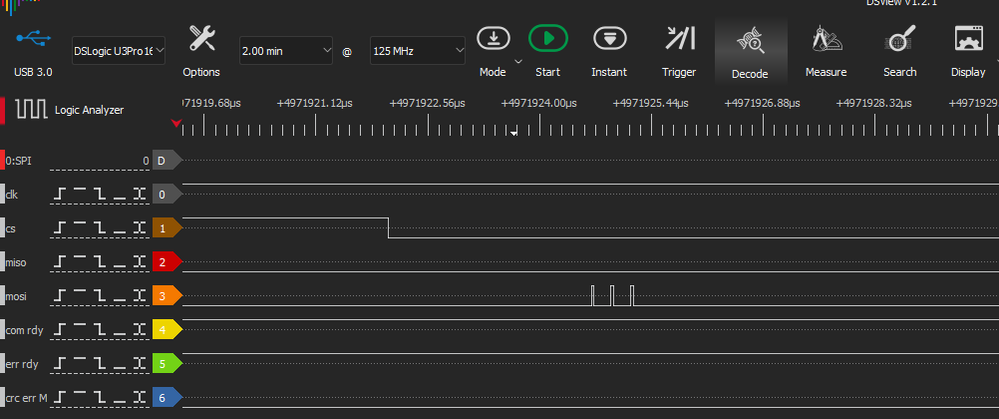Select the mosi channel name
The image size is (999, 419).
(x=16, y=296)
